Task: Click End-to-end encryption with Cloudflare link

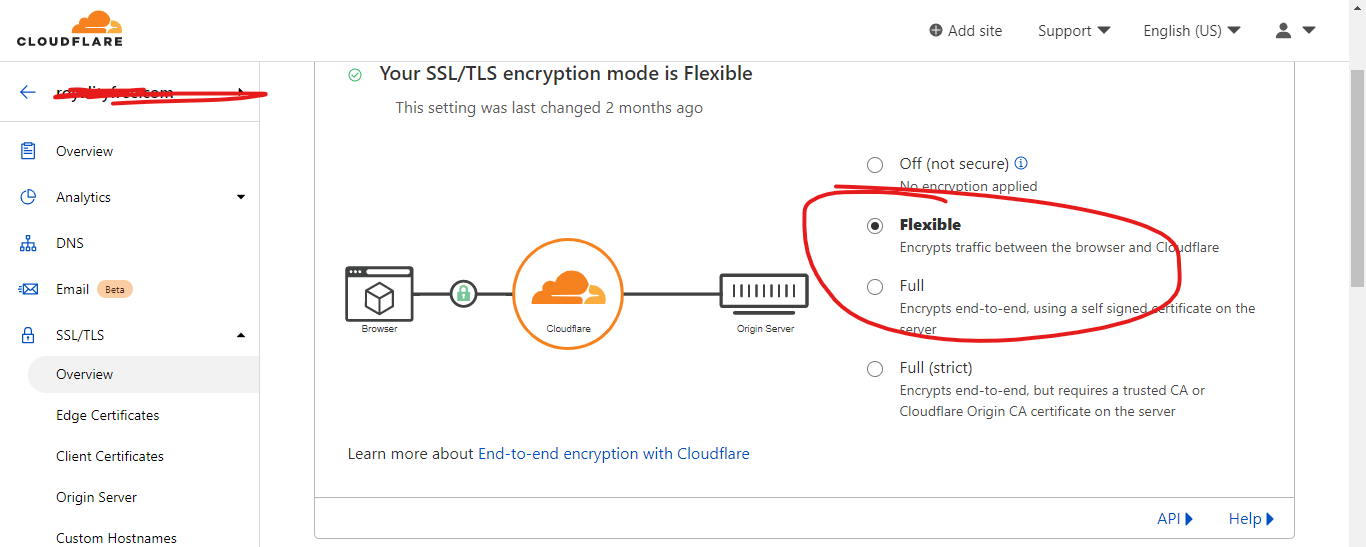Action: click(613, 453)
